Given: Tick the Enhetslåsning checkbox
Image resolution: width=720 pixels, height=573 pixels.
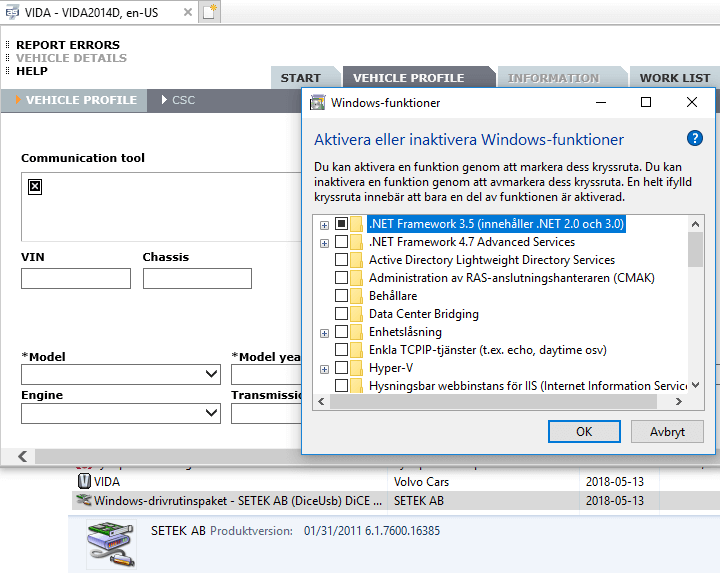Looking at the screenshot, I should click(x=341, y=331).
